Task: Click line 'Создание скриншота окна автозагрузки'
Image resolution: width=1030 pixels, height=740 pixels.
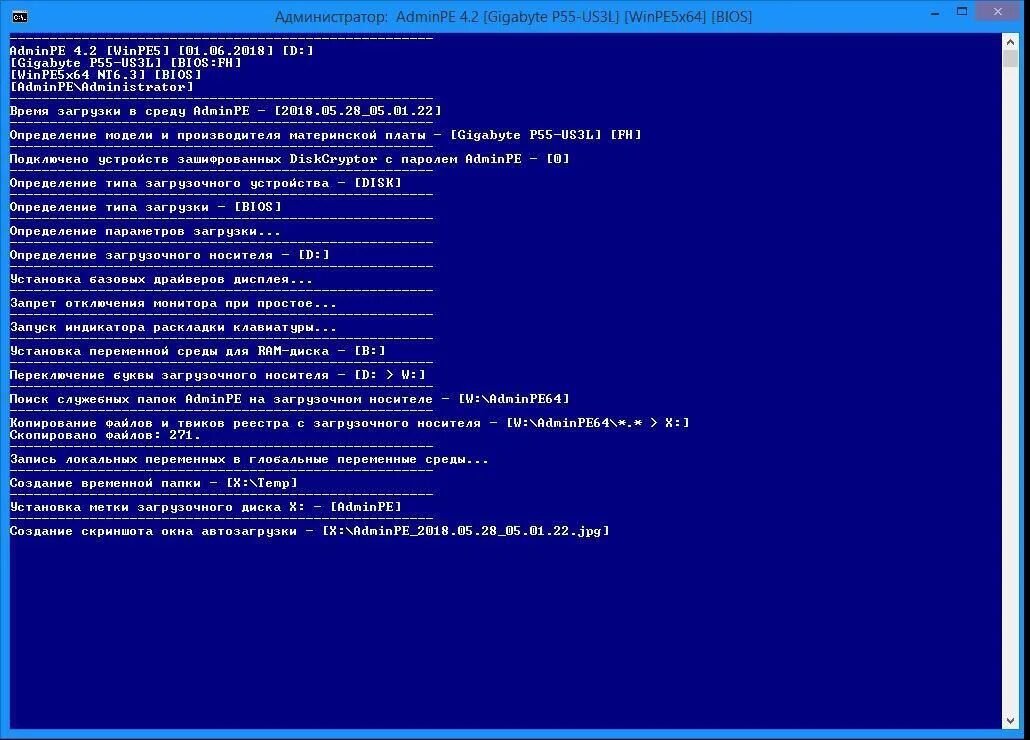Action: (x=309, y=531)
